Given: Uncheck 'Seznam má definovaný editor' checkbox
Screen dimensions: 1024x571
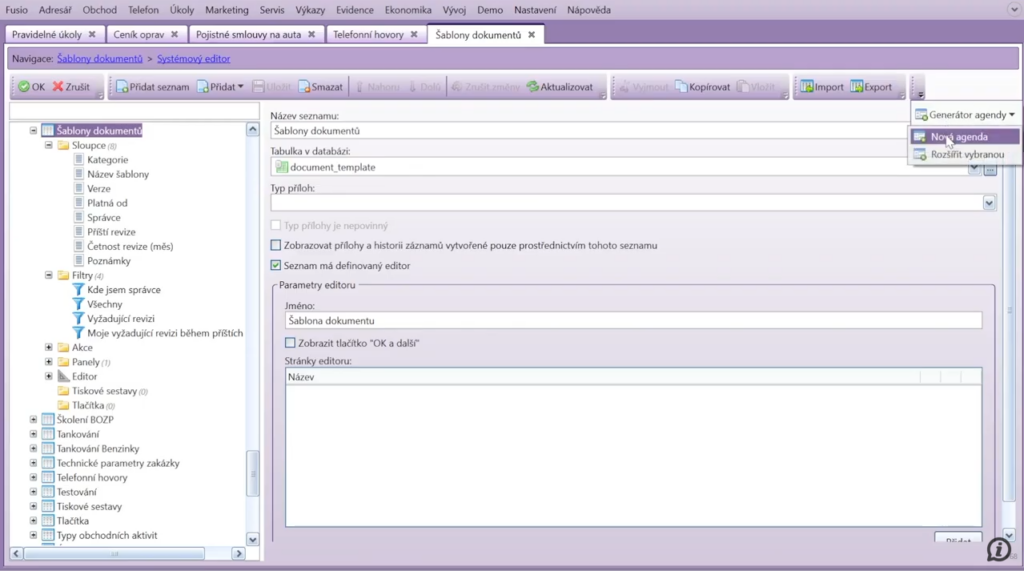Looking at the screenshot, I should point(276,265).
